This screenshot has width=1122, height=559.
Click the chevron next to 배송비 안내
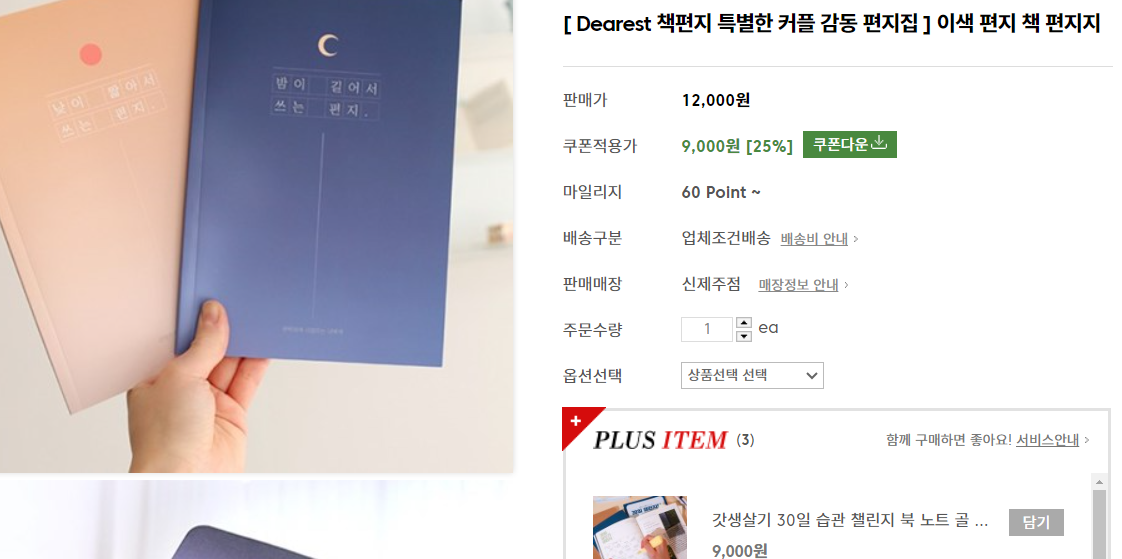coord(856,239)
